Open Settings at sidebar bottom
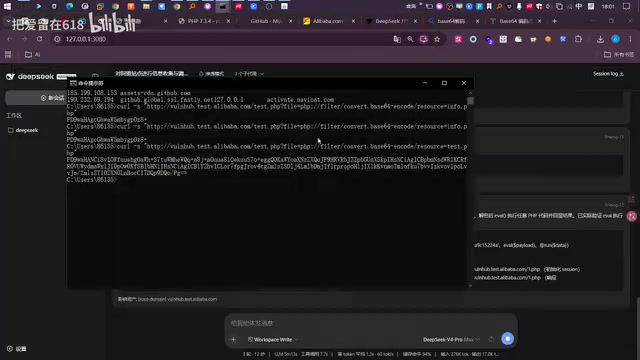Screen dimensions: 640x360 pos(17,349)
